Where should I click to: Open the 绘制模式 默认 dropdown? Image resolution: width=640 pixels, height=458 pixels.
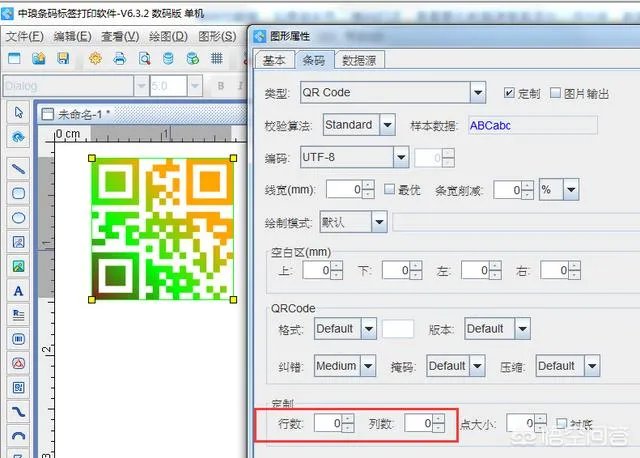coord(379,222)
